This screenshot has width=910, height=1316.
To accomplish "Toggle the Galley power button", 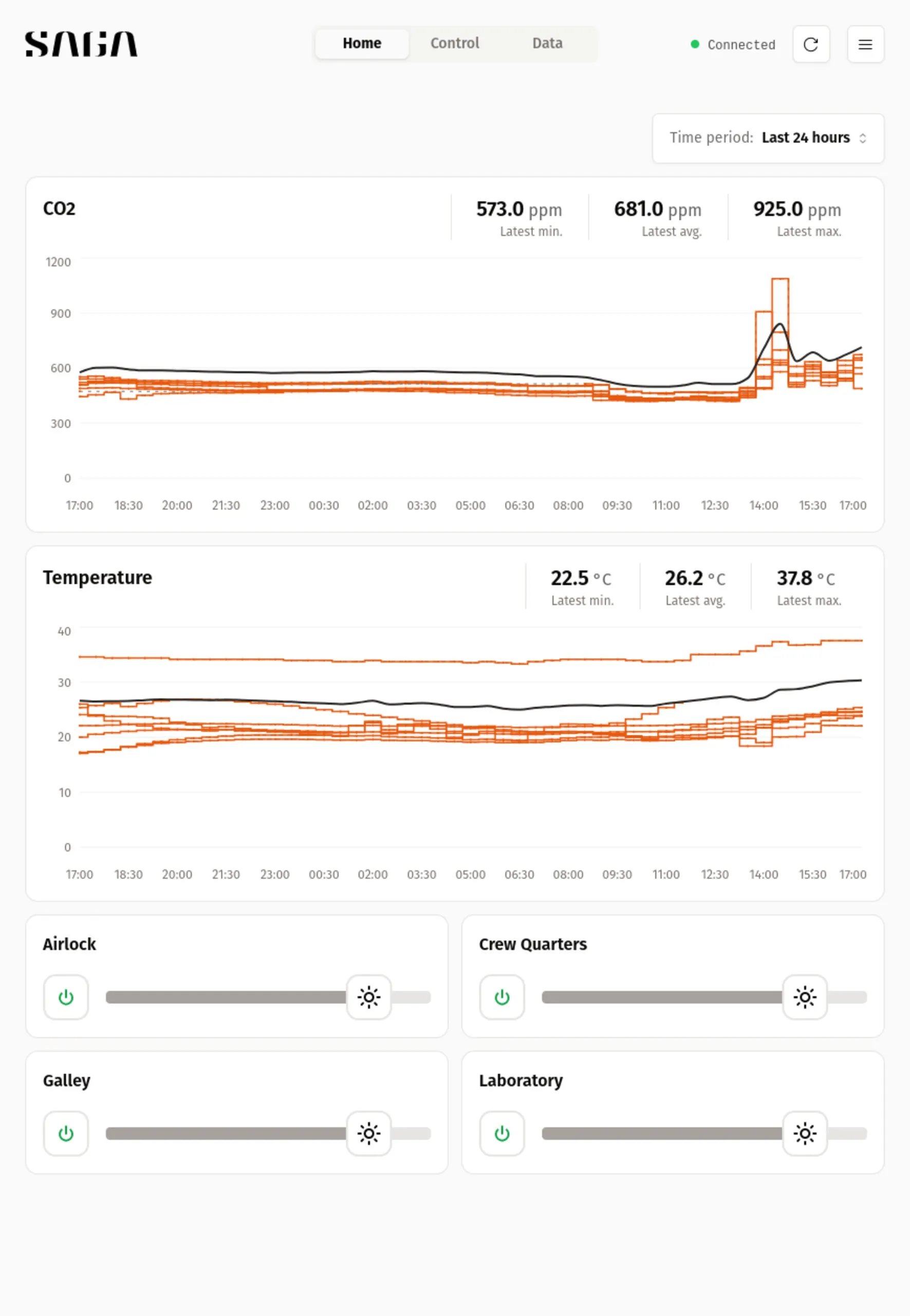I will click(x=66, y=1134).
